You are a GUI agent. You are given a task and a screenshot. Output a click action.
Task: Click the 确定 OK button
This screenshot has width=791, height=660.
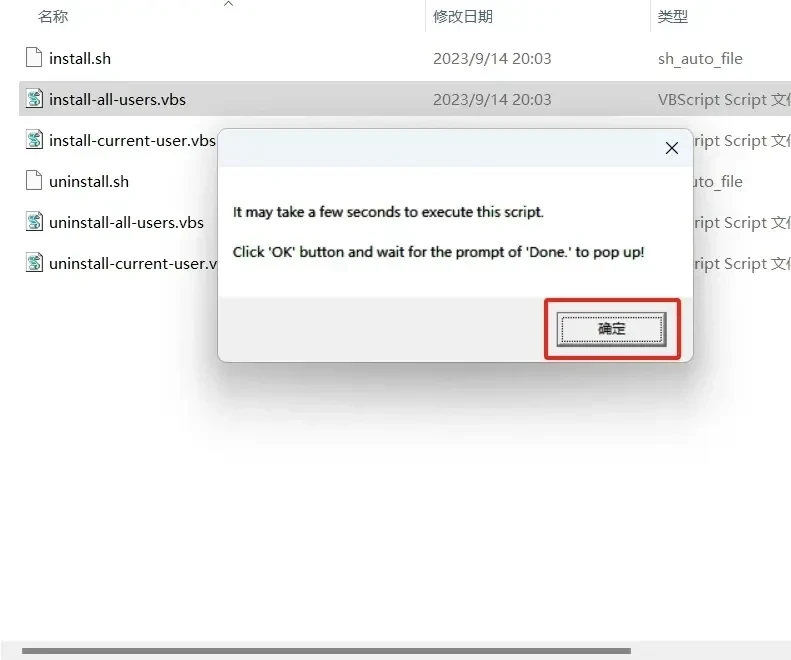coord(611,329)
